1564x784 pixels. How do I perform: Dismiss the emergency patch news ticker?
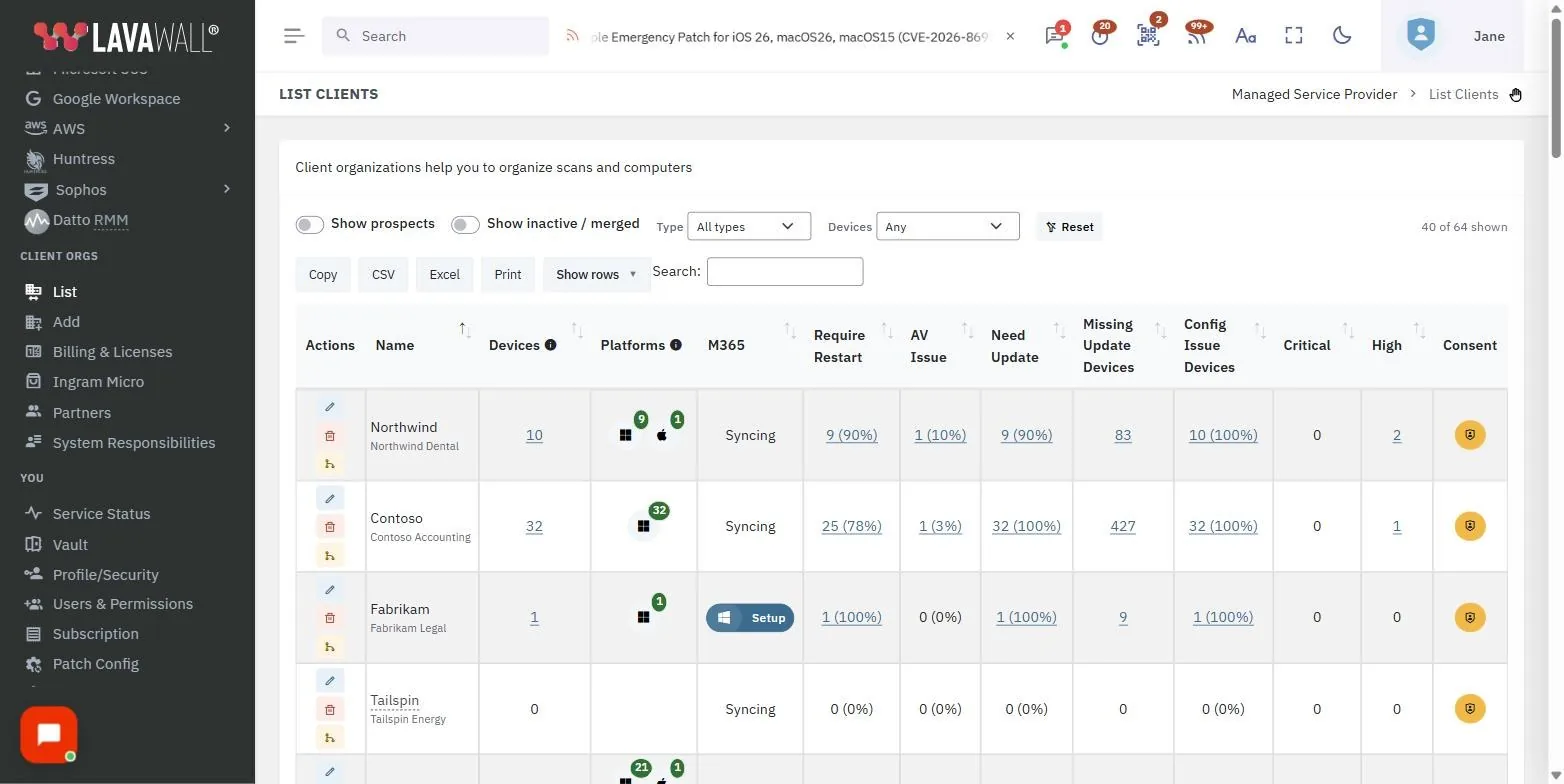pos(1010,36)
